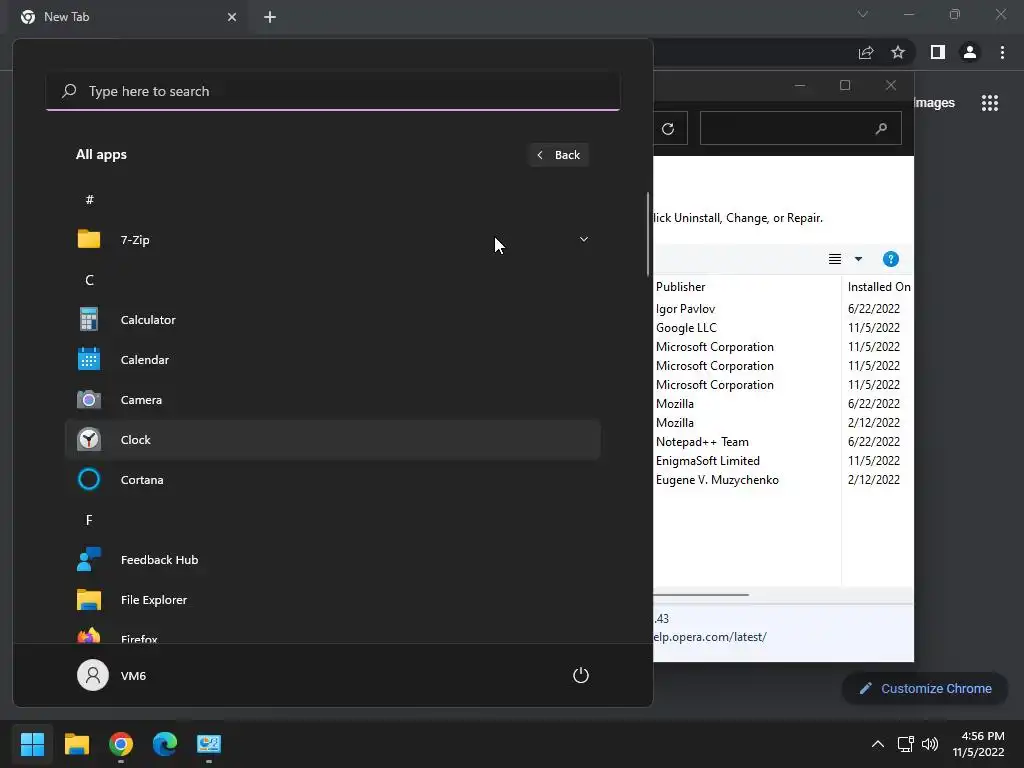Select the 'F' letter header
Screen dimensions: 1024x768
coord(89,520)
